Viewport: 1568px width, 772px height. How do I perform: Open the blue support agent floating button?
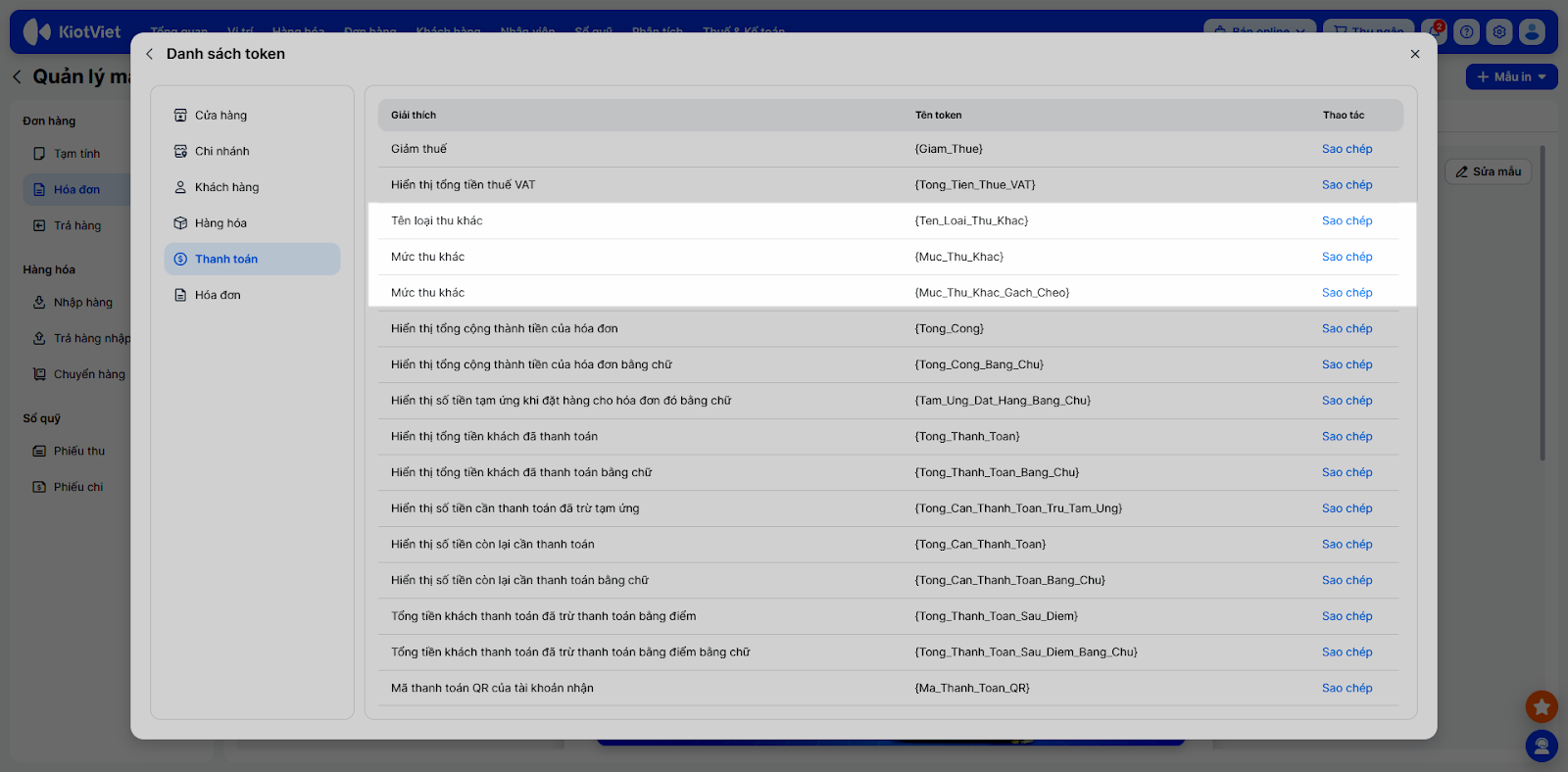click(x=1542, y=747)
